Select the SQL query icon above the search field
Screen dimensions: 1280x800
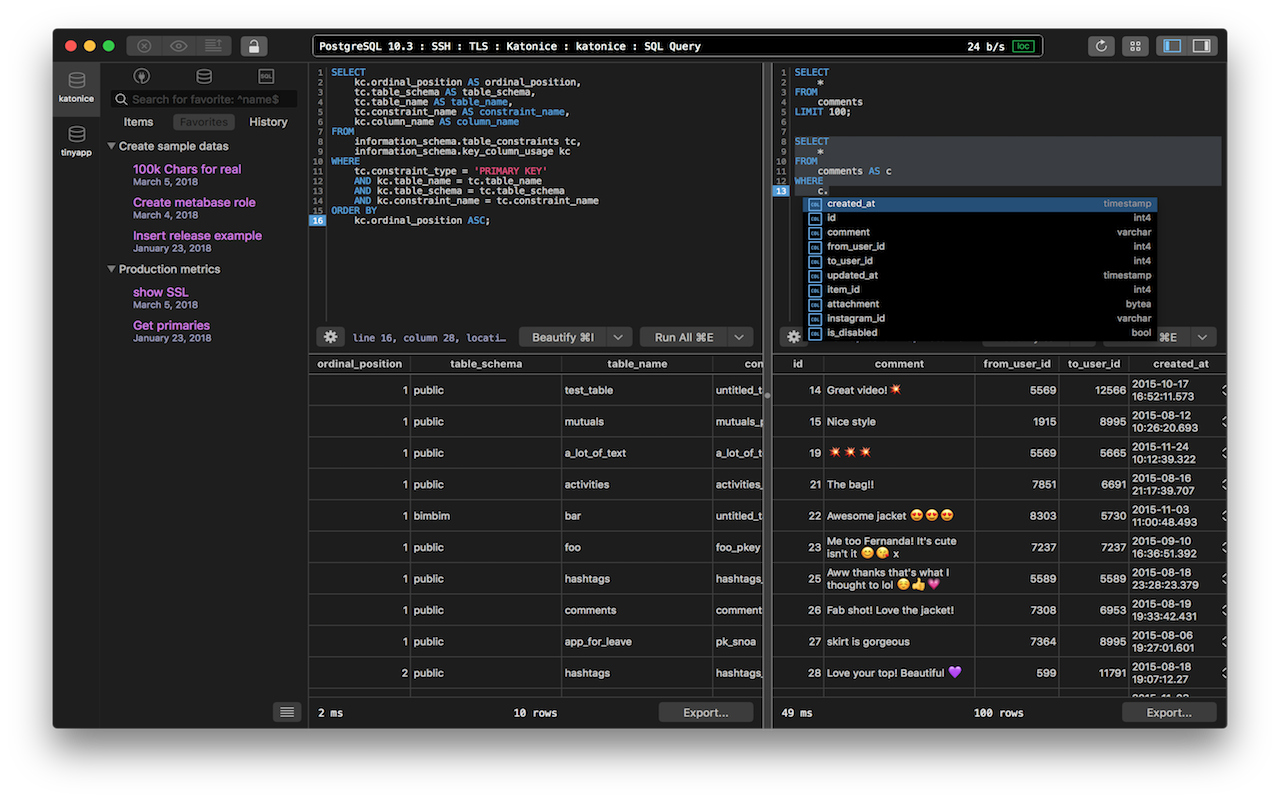(x=265, y=76)
